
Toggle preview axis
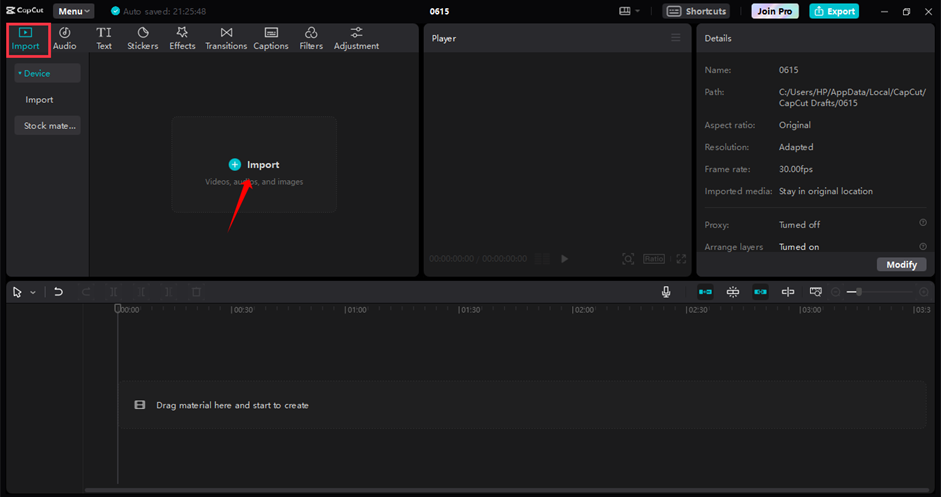pyautogui.click(x=788, y=292)
